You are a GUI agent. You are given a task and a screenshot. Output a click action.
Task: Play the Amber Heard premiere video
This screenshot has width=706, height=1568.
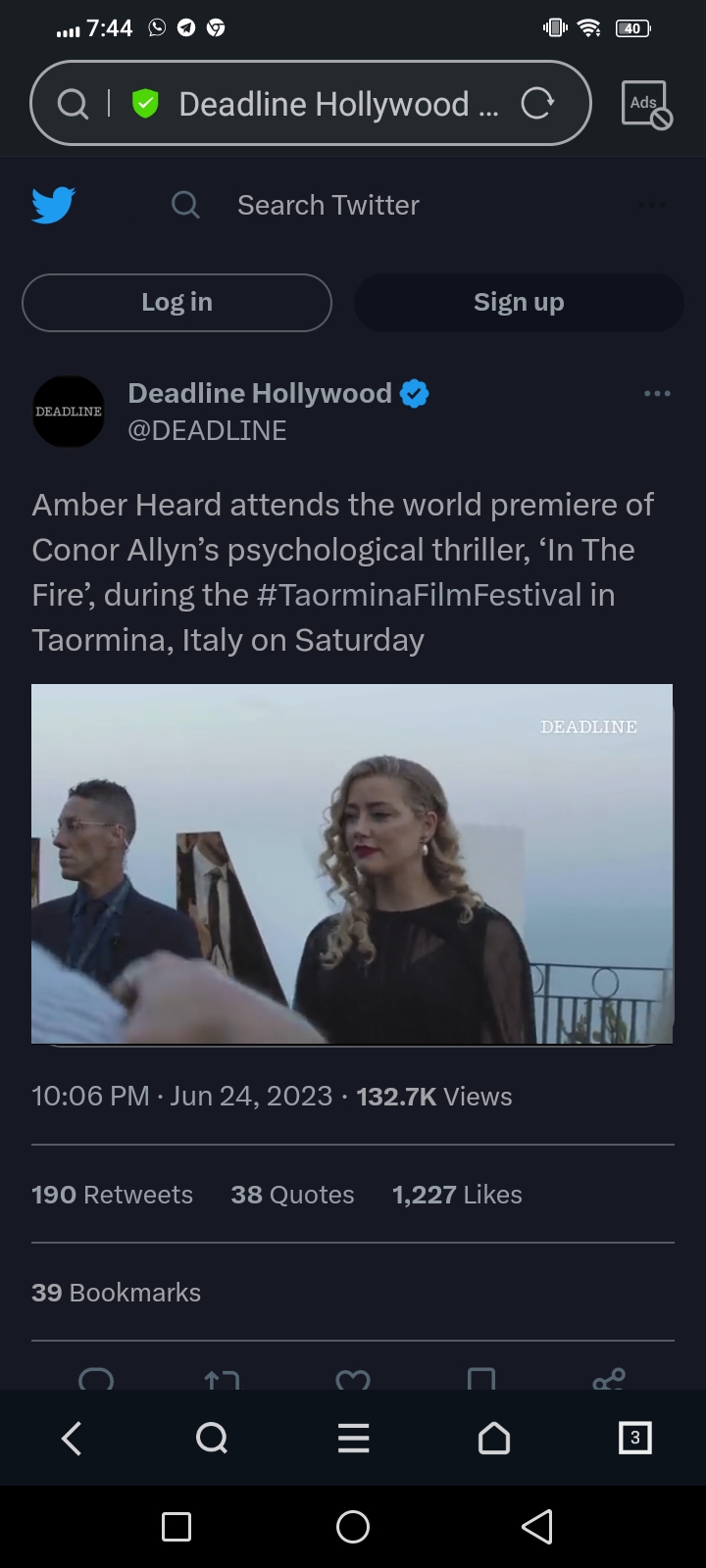click(x=352, y=863)
